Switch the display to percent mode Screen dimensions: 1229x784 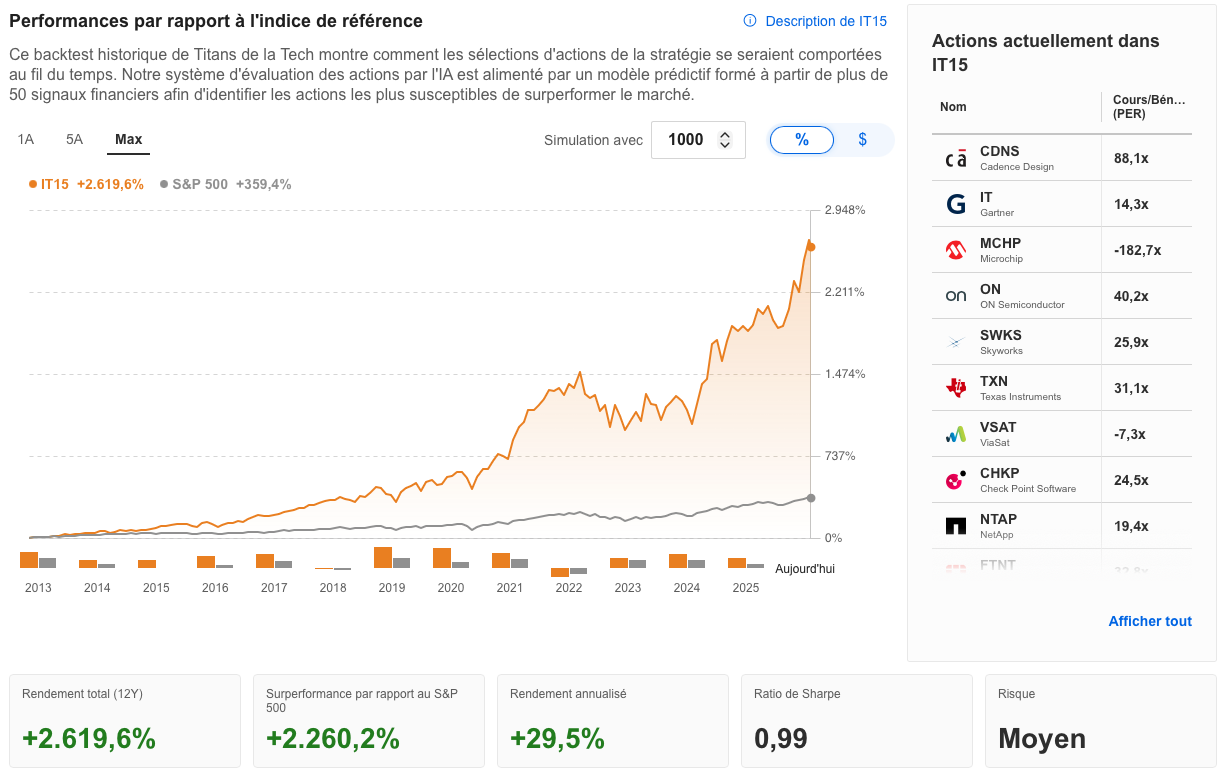pyautogui.click(x=802, y=140)
